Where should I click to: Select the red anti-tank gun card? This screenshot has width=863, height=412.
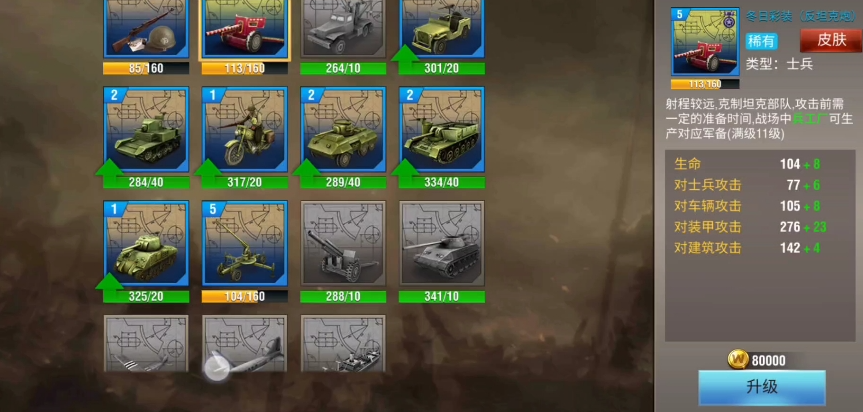245,29
